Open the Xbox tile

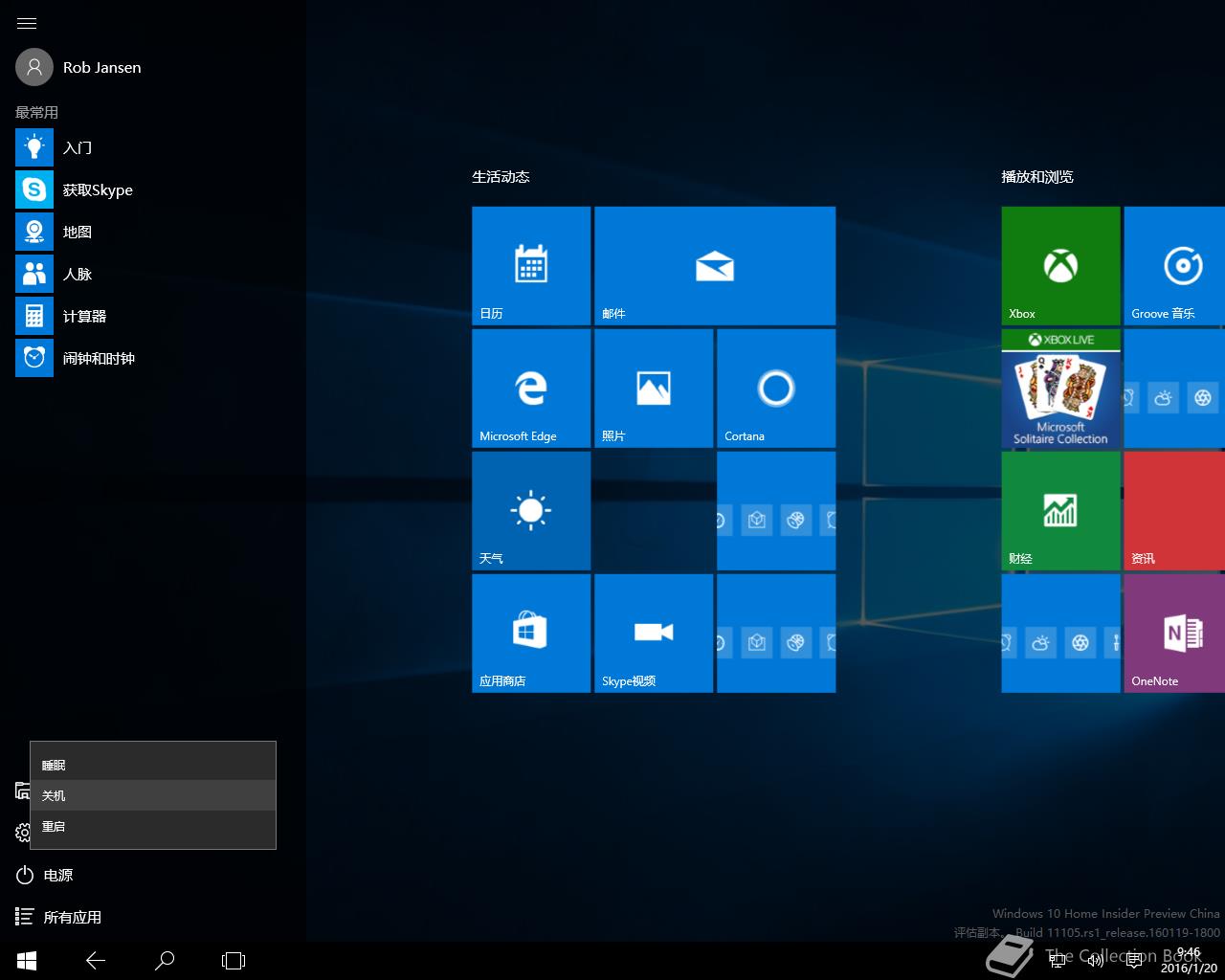pyautogui.click(x=1061, y=266)
